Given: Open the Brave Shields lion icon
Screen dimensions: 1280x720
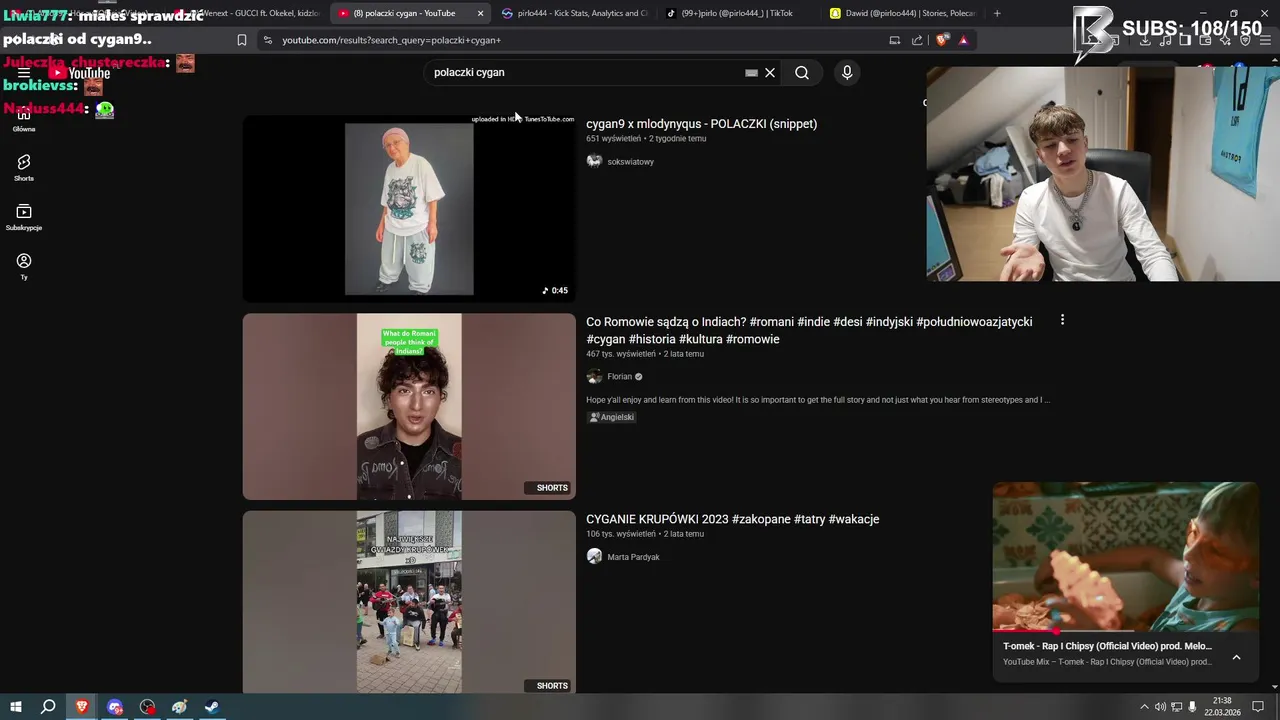Looking at the screenshot, I should click(942, 40).
